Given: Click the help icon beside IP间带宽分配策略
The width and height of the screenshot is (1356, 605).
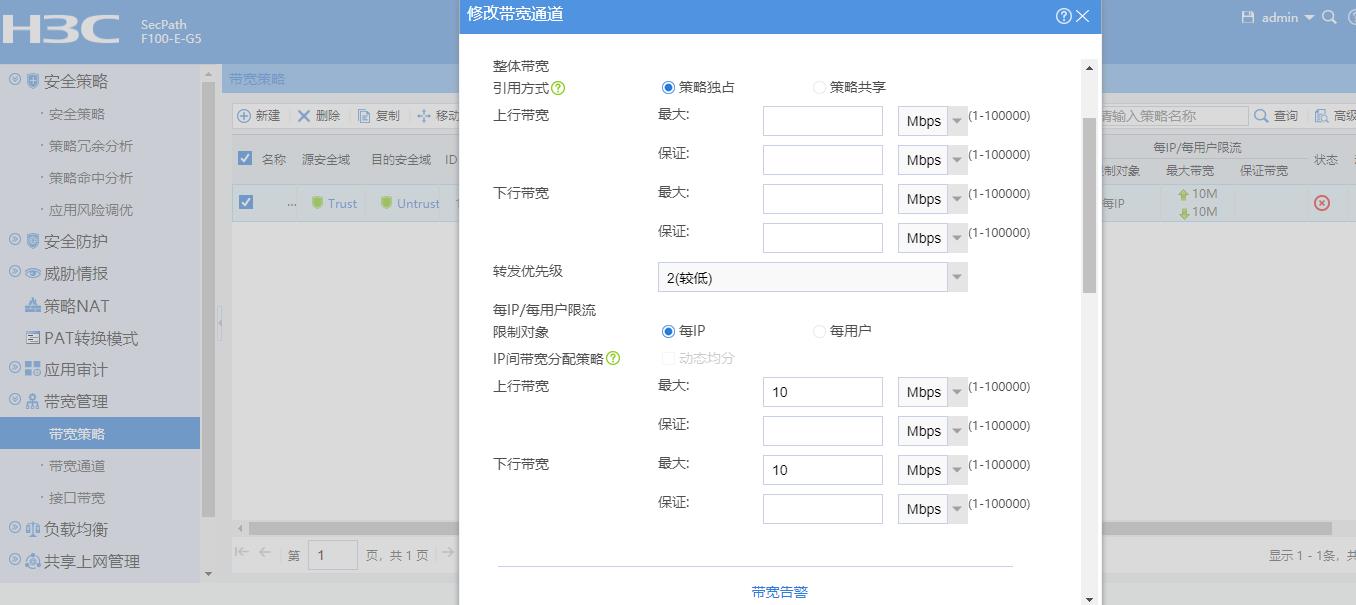Looking at the screenshot, I should click(613, 358).
